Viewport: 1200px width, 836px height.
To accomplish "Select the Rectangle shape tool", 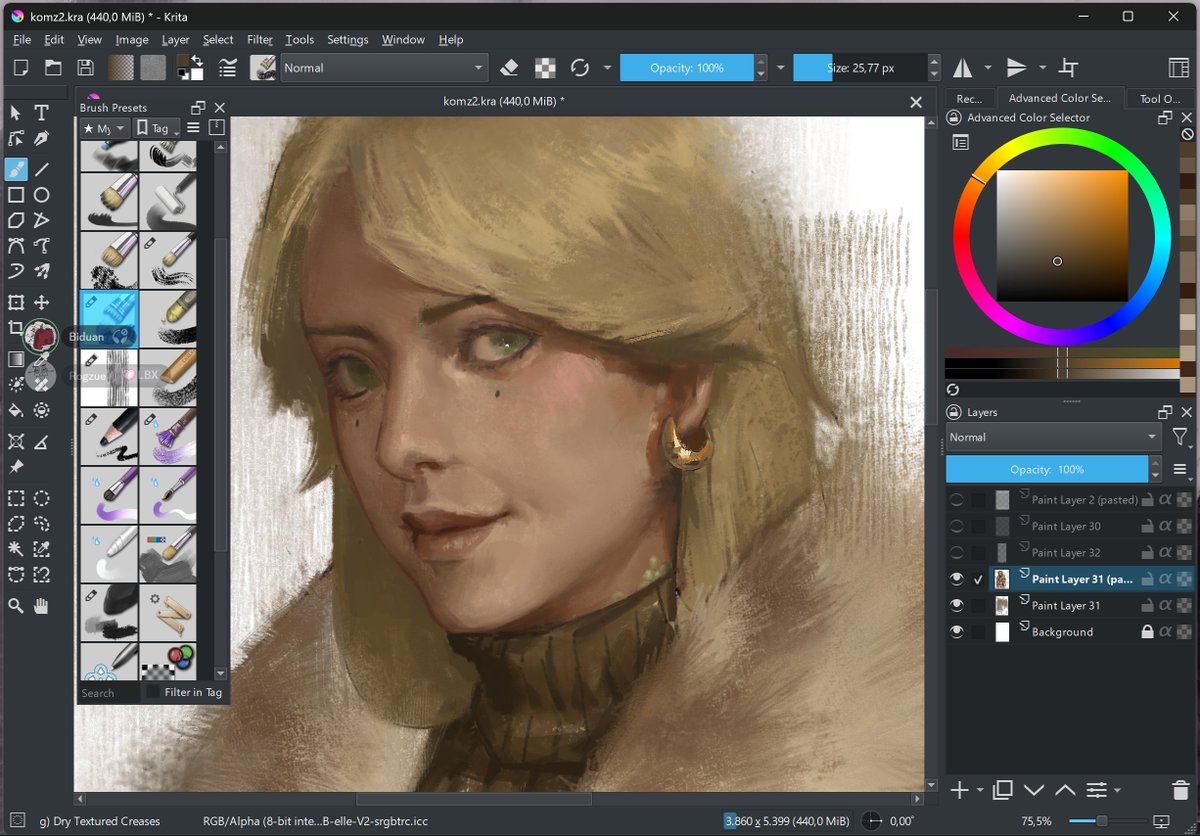I will pyautogui.click(x=16, y=195).
